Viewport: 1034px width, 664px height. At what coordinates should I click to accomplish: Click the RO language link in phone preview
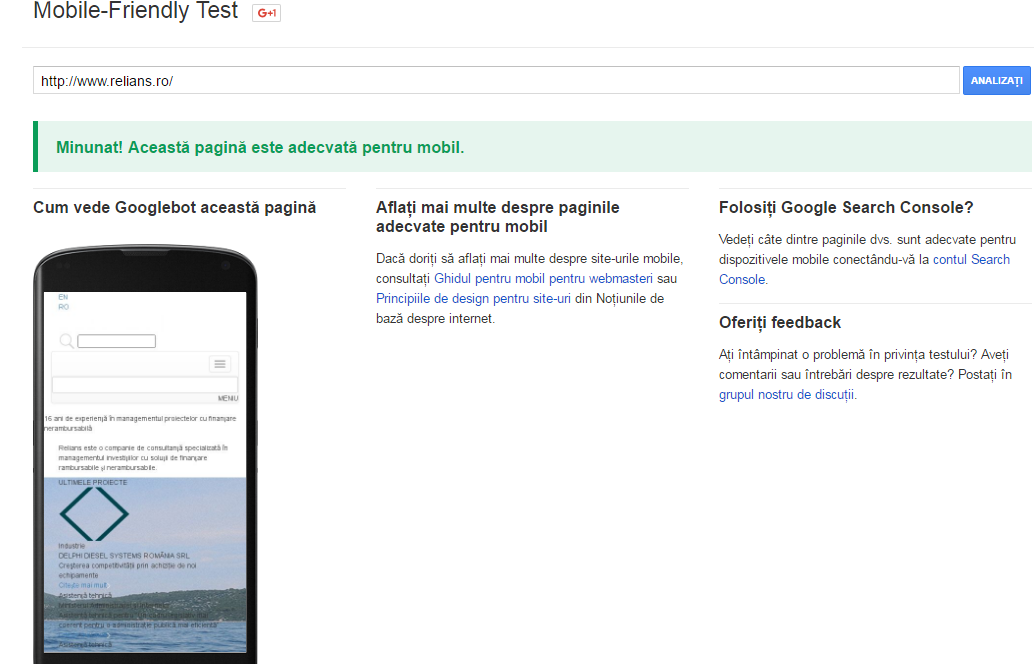point(63,307)
